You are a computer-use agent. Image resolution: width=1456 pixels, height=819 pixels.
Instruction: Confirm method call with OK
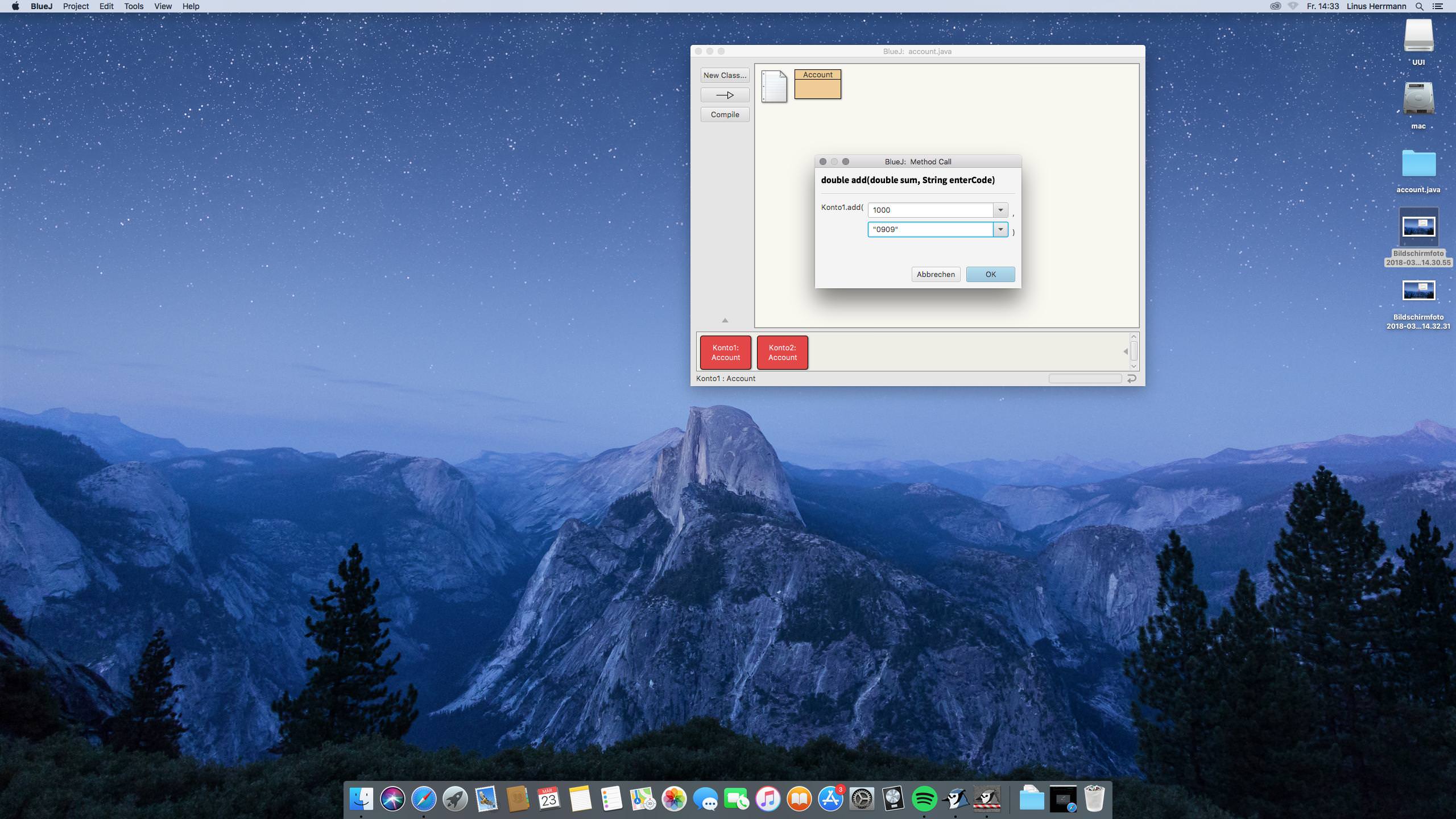(x=990, y=274)
